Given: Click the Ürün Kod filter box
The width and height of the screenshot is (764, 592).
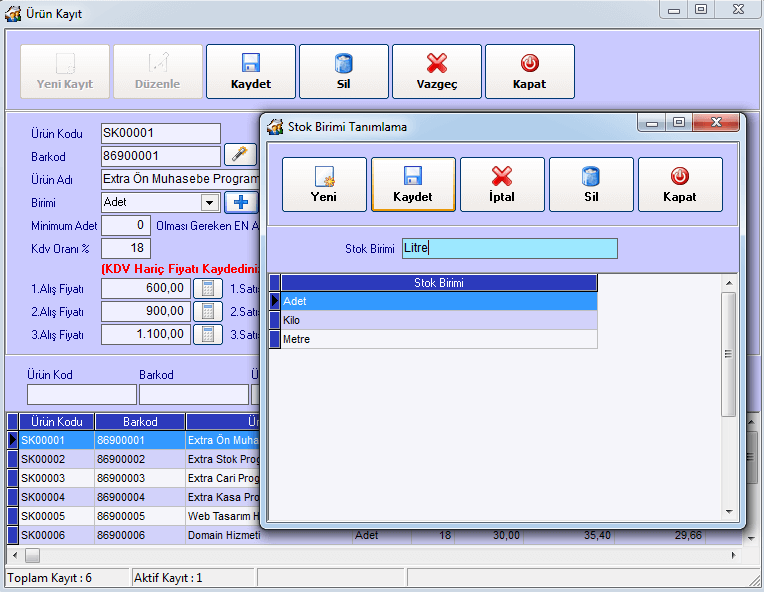Looking at the screenshot, I should [82, 394].
